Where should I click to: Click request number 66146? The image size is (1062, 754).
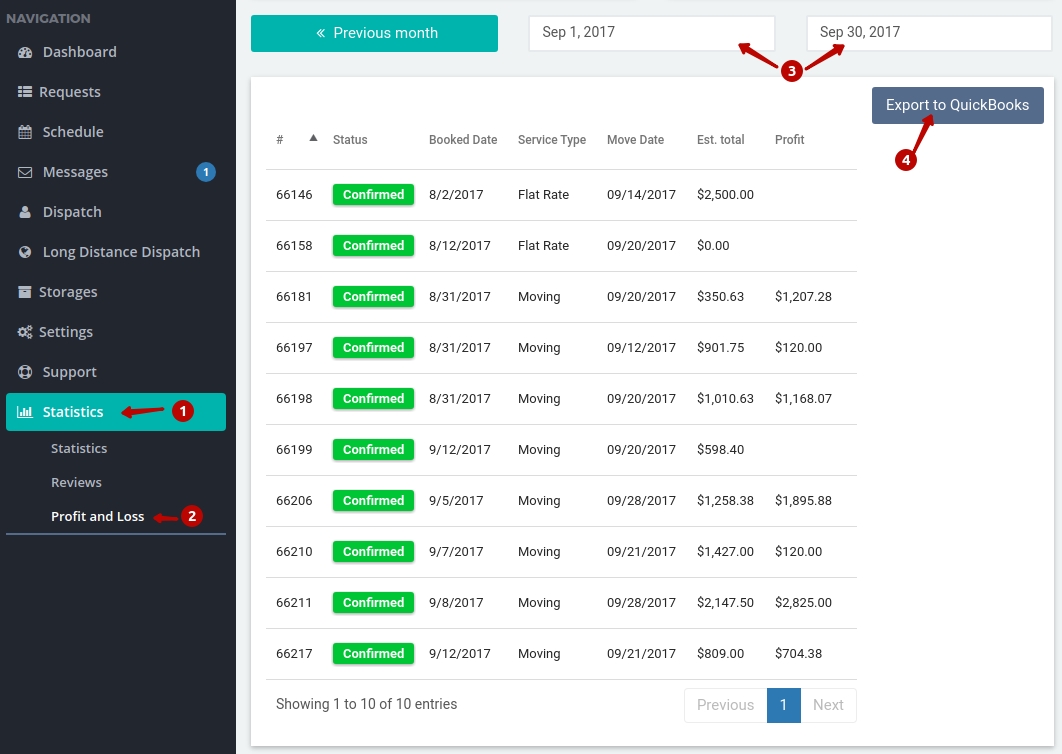pos(294,194)
